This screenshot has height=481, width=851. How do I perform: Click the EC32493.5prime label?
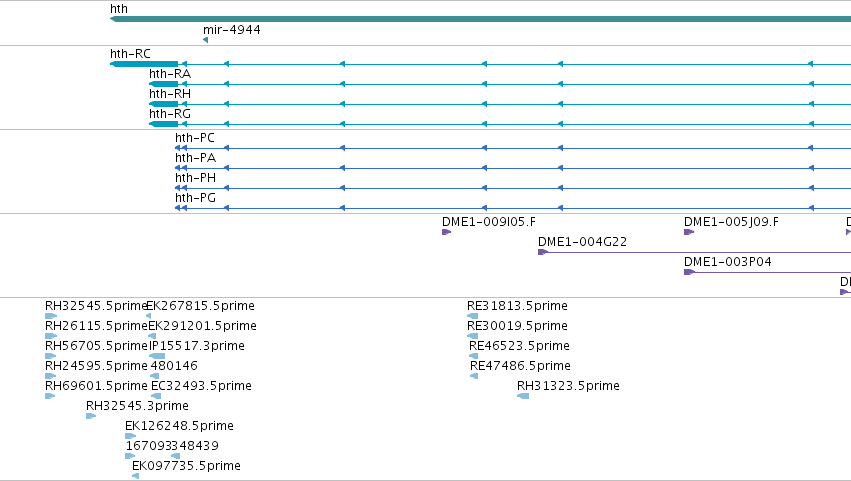click(201, 386)
